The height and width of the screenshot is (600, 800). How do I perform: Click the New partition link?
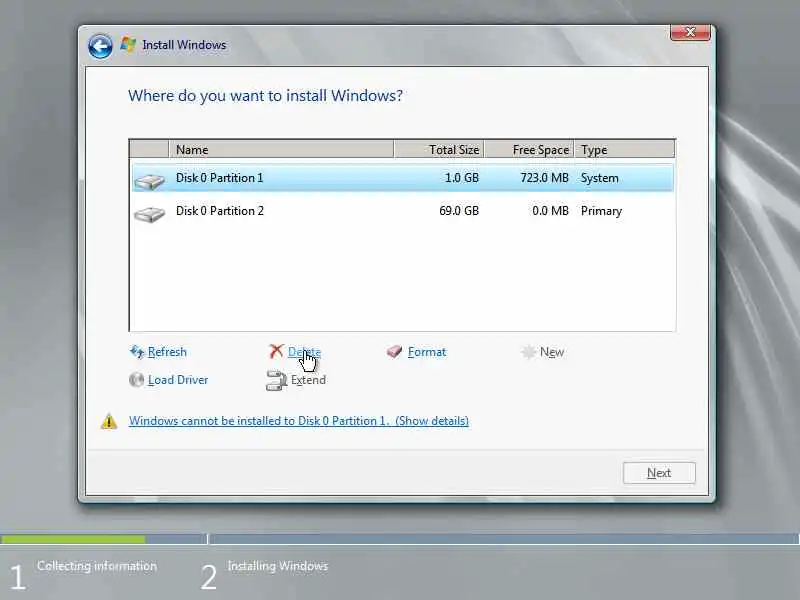point(552,352)
